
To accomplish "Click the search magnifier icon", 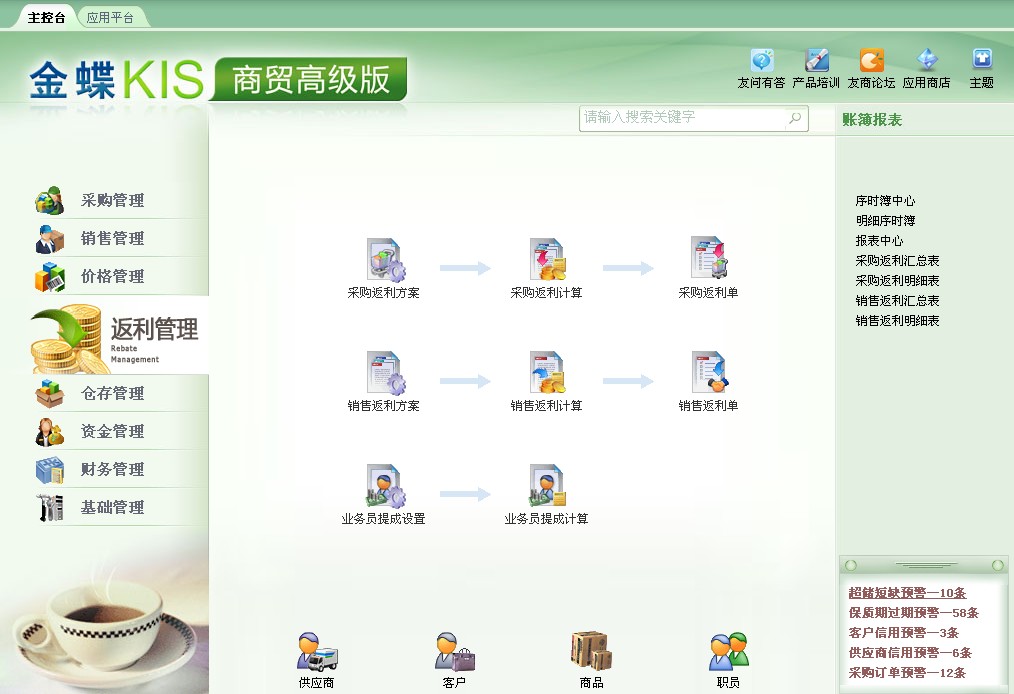I will coord(795,118).
